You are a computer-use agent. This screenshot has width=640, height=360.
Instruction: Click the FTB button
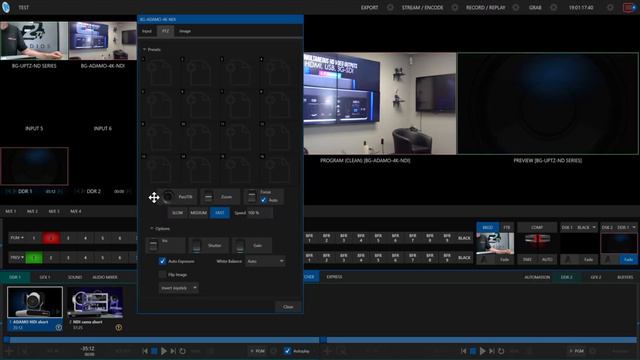click(x=507, y=227)
